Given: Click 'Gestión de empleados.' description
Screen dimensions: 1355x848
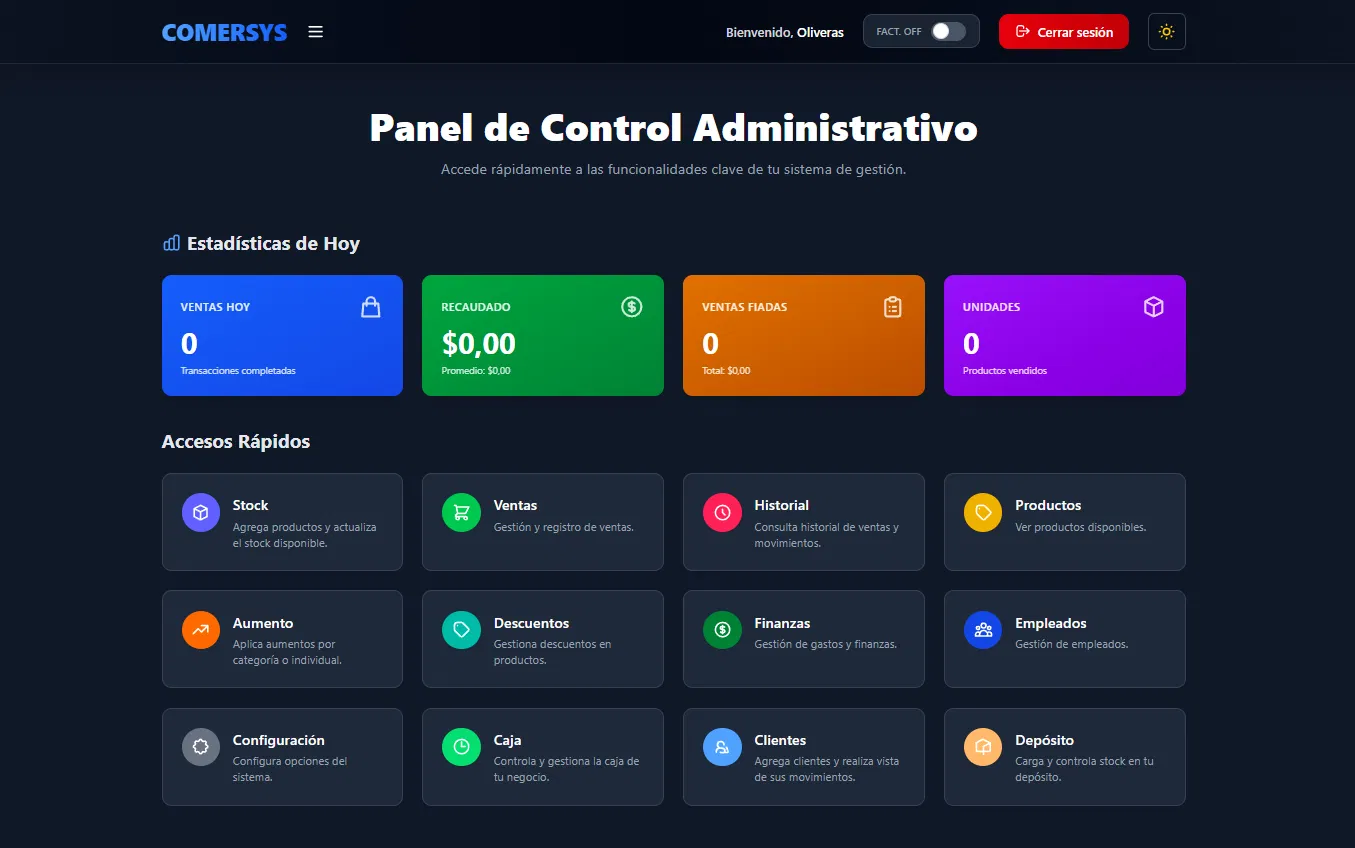Looking at the screenshot, I should tap(1072, 644).
